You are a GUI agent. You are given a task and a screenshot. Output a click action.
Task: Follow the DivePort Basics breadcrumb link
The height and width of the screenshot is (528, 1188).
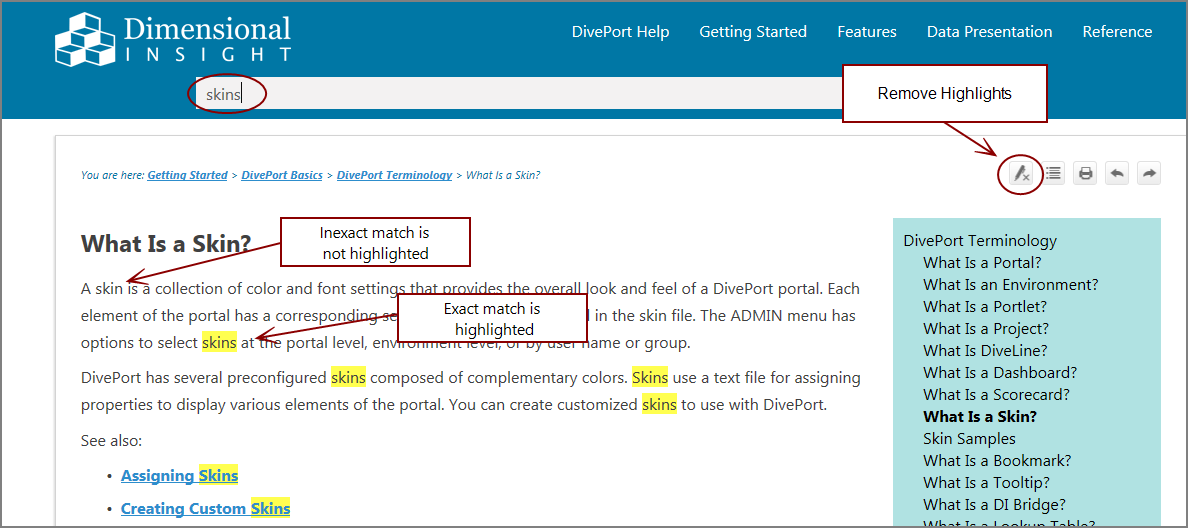(x=282, y=175)
